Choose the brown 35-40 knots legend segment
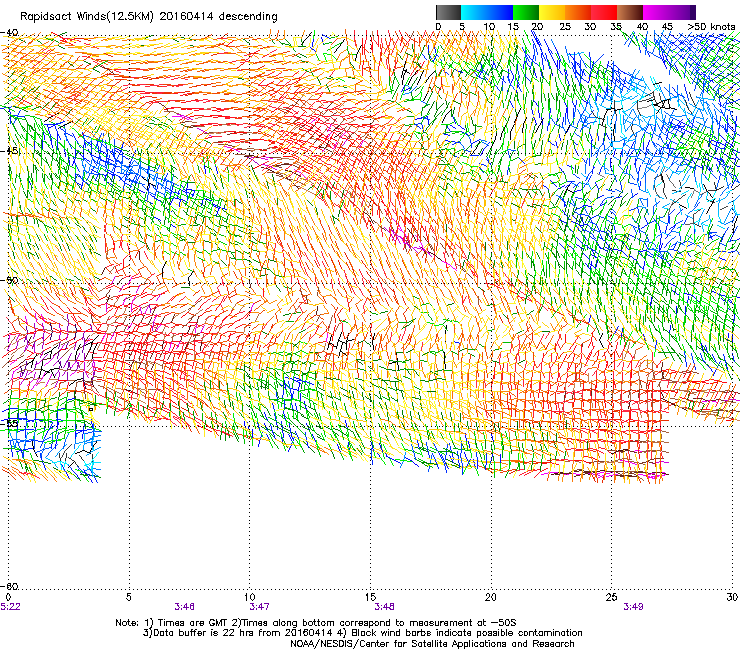The image size is (740, 650). pos(630,12)
